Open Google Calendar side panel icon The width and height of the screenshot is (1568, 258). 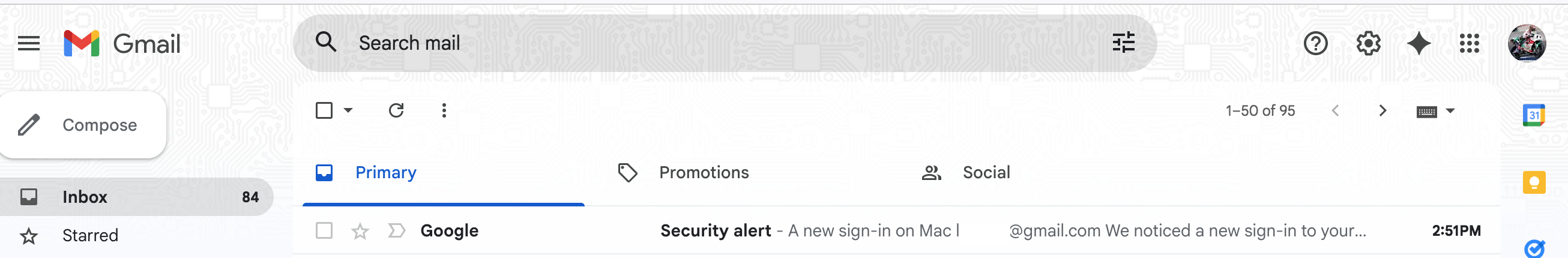pos(1533,115)
